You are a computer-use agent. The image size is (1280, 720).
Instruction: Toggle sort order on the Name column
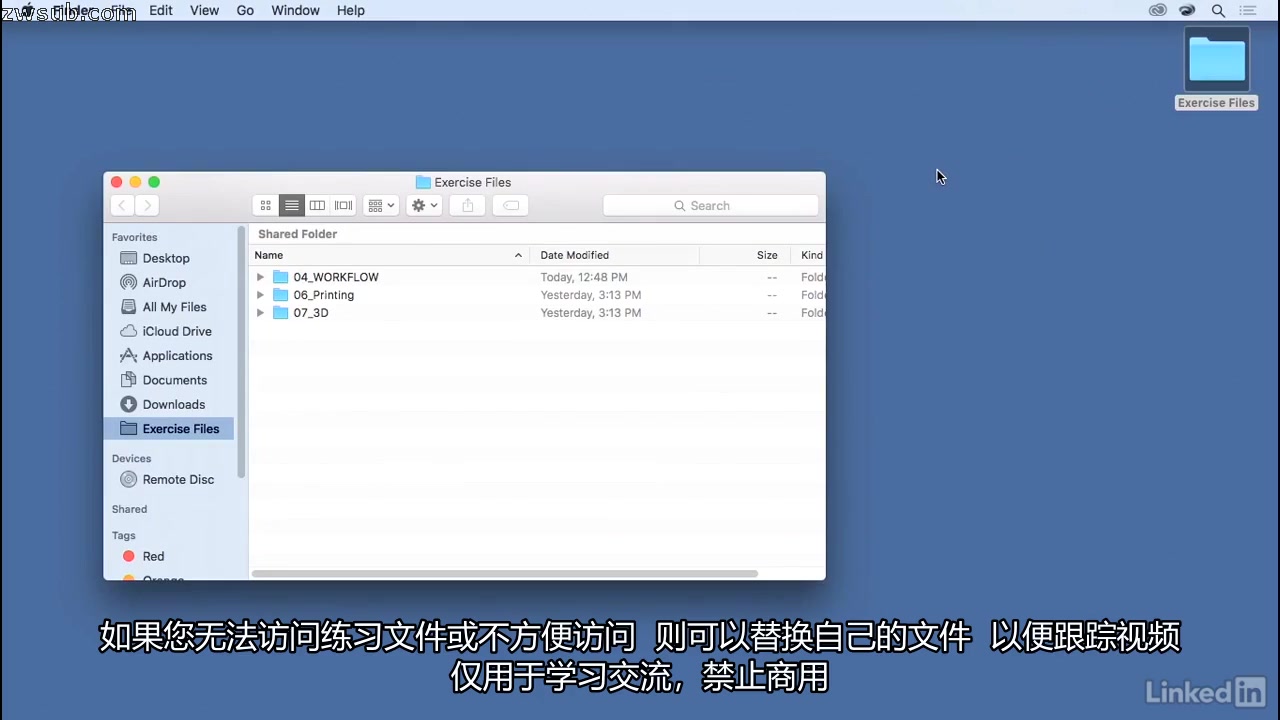pos(268,255)
